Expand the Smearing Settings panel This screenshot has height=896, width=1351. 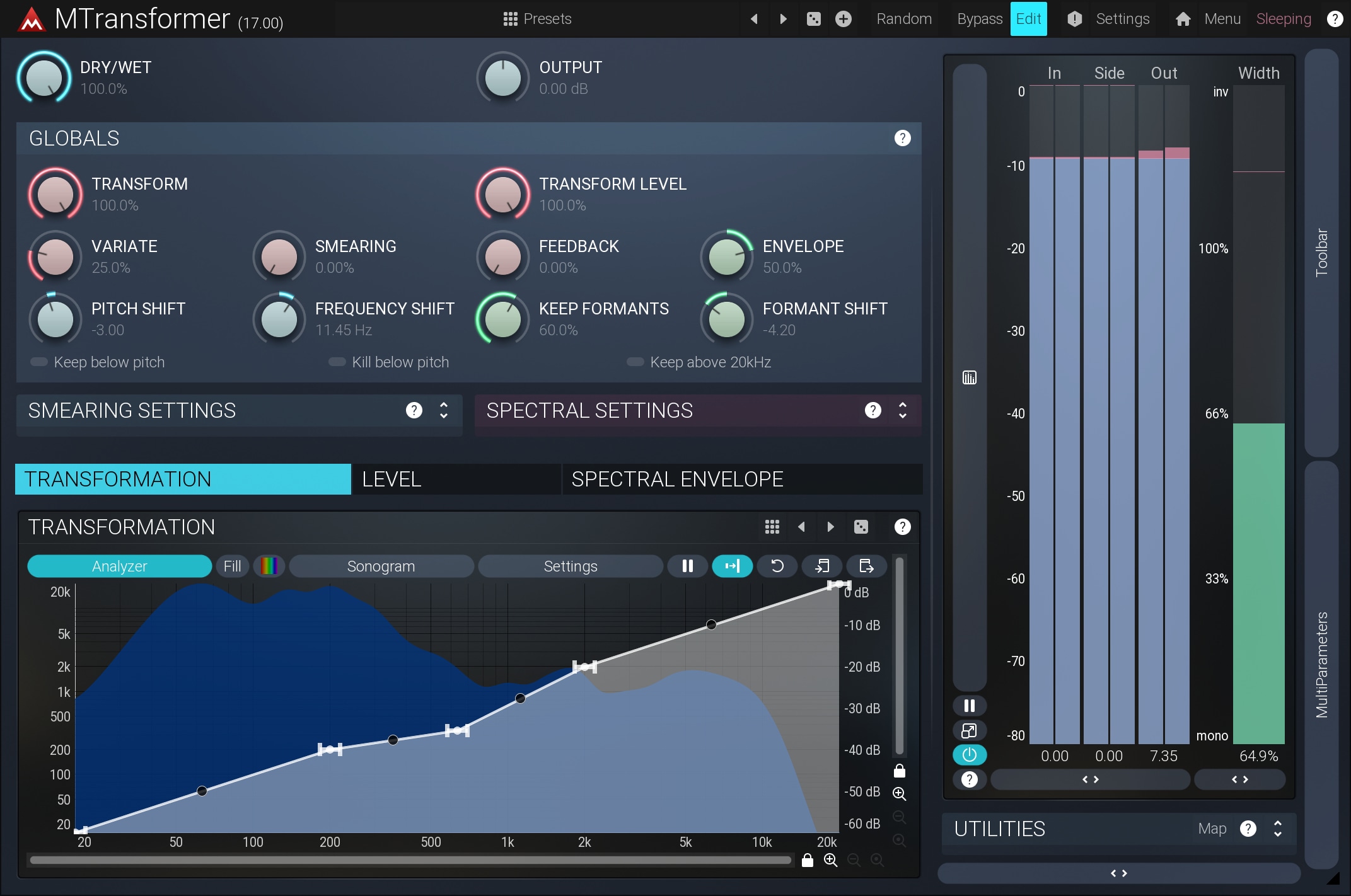[x=444, y=411]
